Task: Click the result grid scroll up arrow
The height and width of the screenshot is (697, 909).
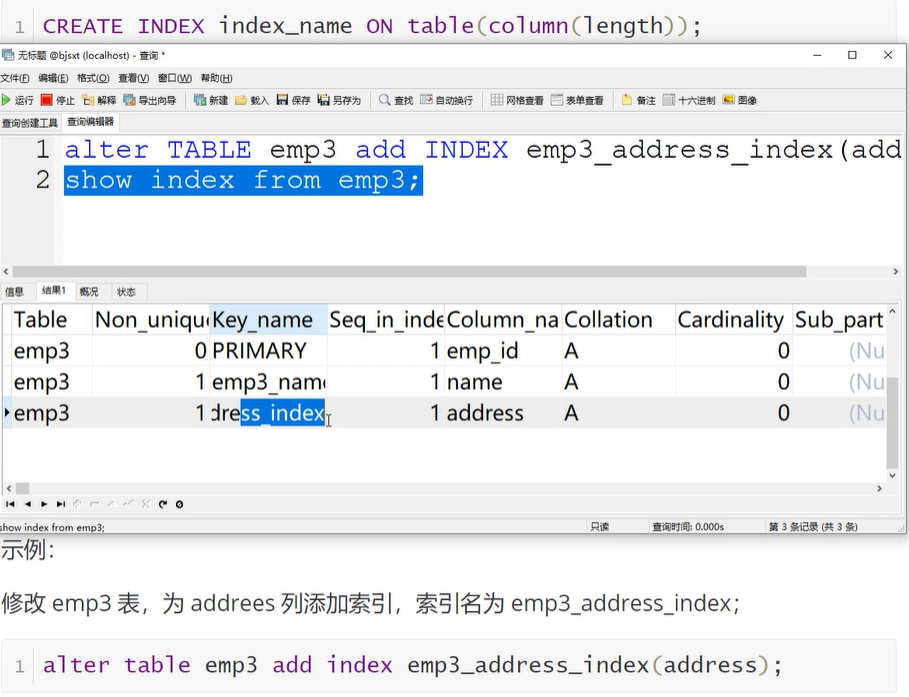Action: 892,312
